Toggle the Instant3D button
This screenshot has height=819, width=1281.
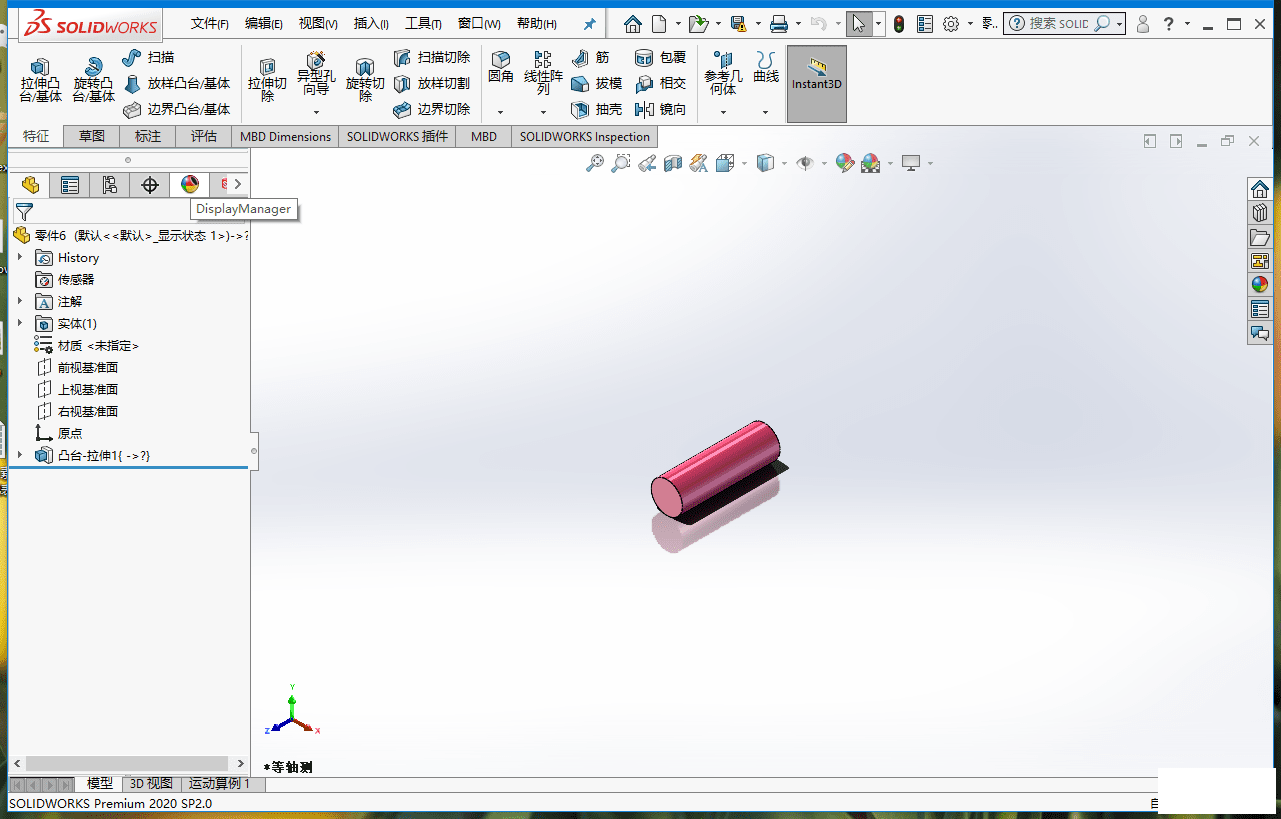(817, 84)
